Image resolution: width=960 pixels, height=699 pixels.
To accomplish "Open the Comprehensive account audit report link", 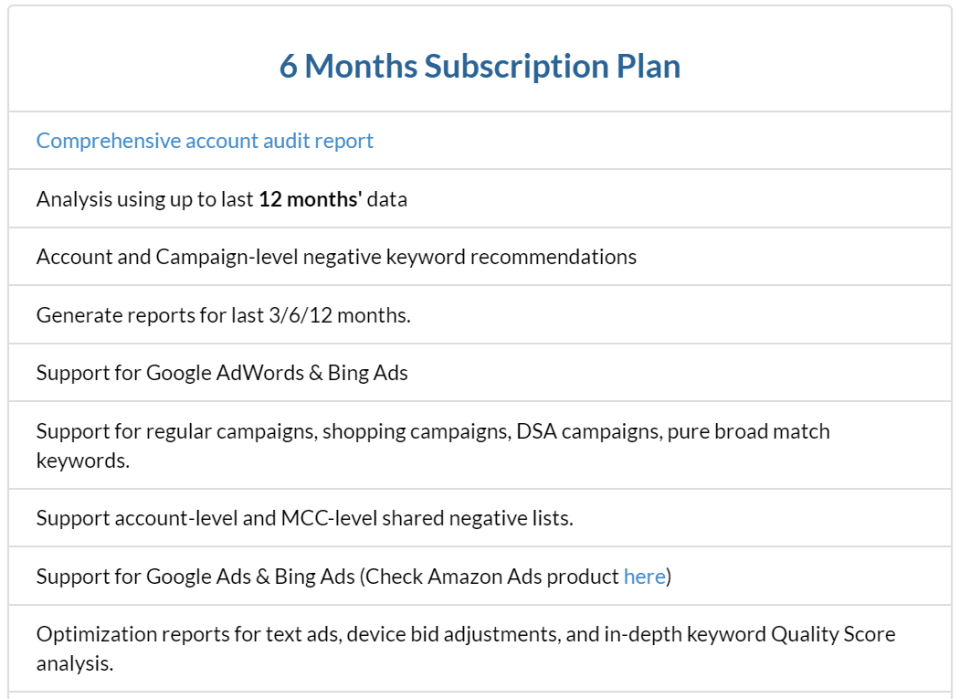I will pyautogui.click(x=204, y=141).
